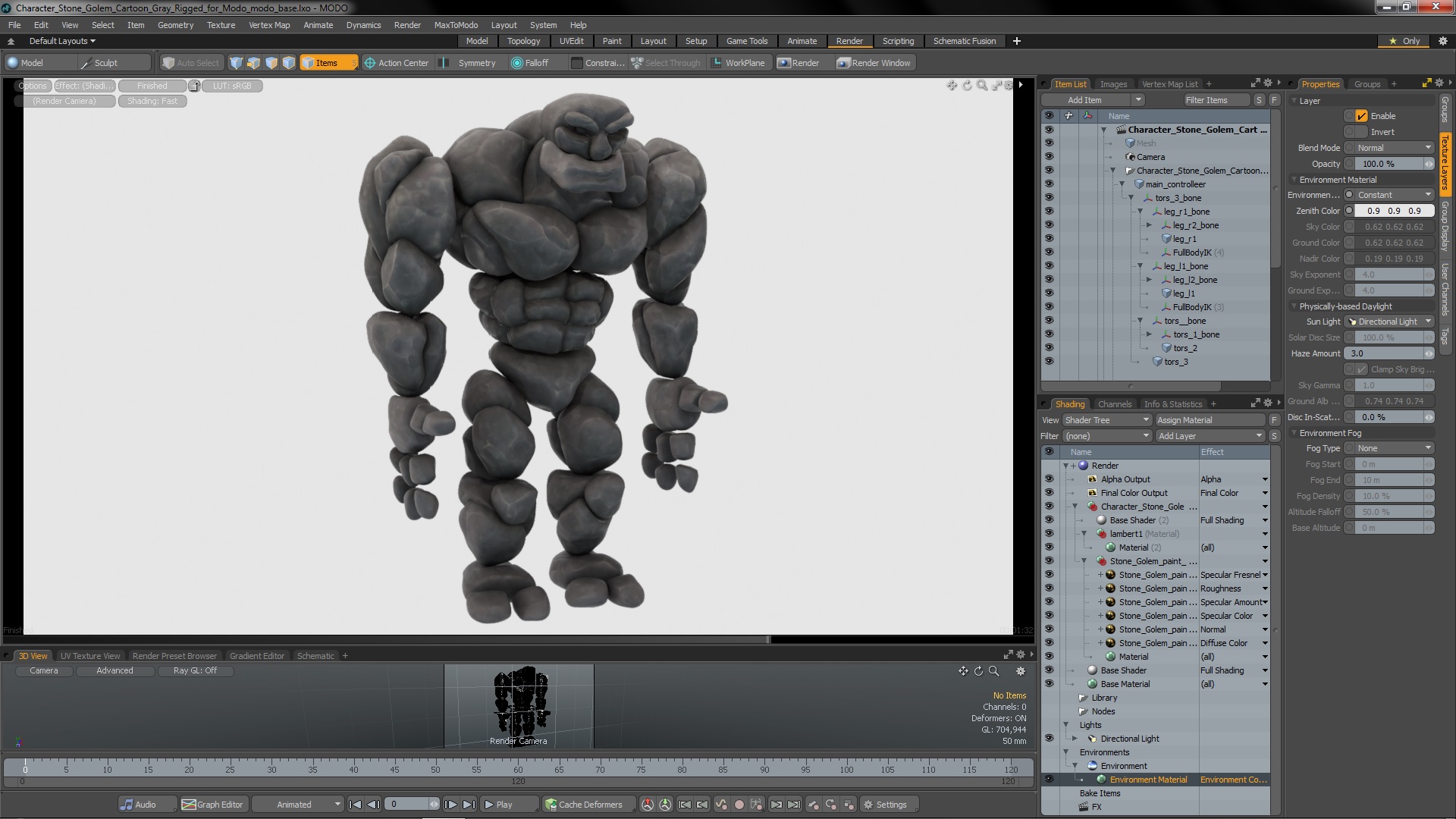Select Vertices selection mode icon

point(237,63)
